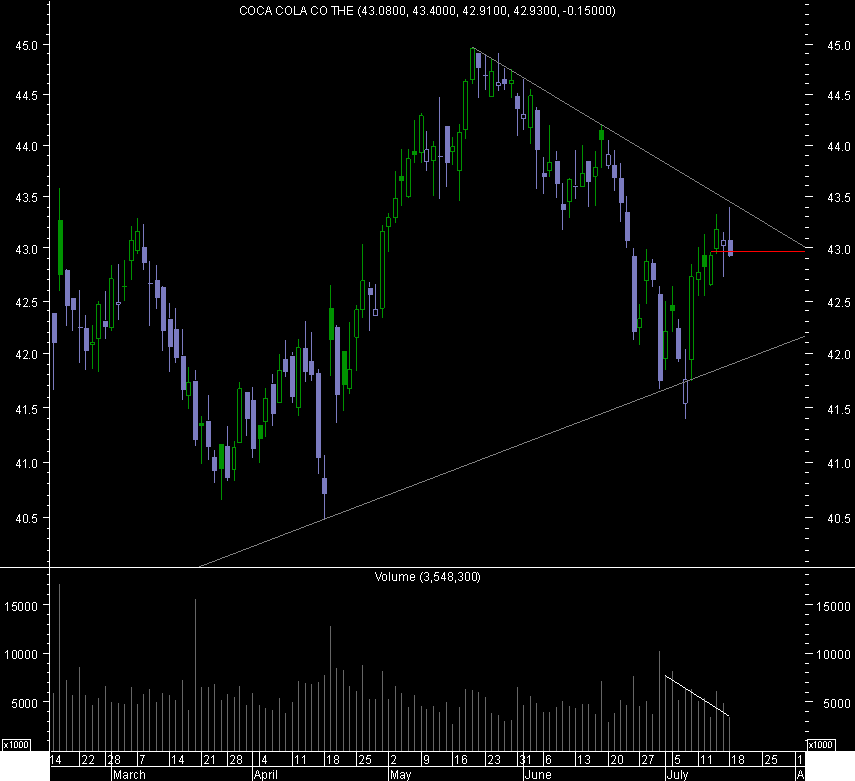Click the July month label on time axis
This screenshot has height=781, width=855.
coord(678,774)
